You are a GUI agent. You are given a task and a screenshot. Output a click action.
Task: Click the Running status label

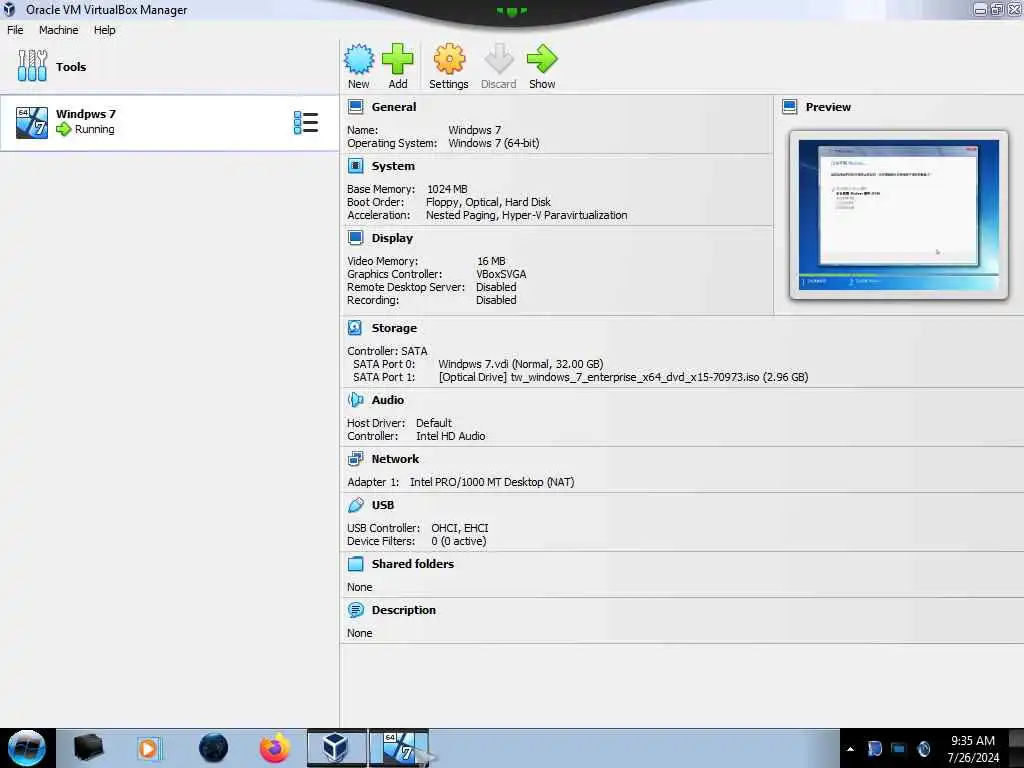(x=95, y=129)
